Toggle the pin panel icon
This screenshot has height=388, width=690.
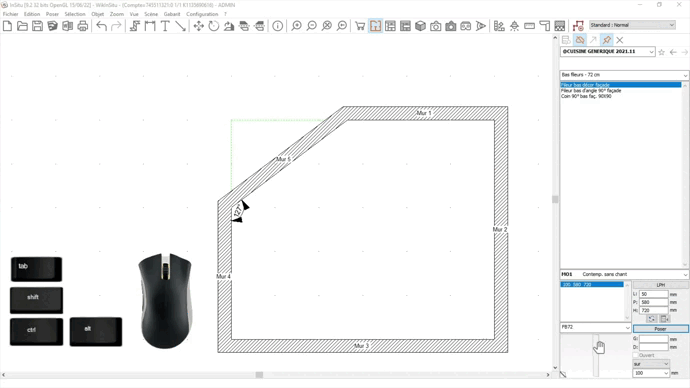607,40
